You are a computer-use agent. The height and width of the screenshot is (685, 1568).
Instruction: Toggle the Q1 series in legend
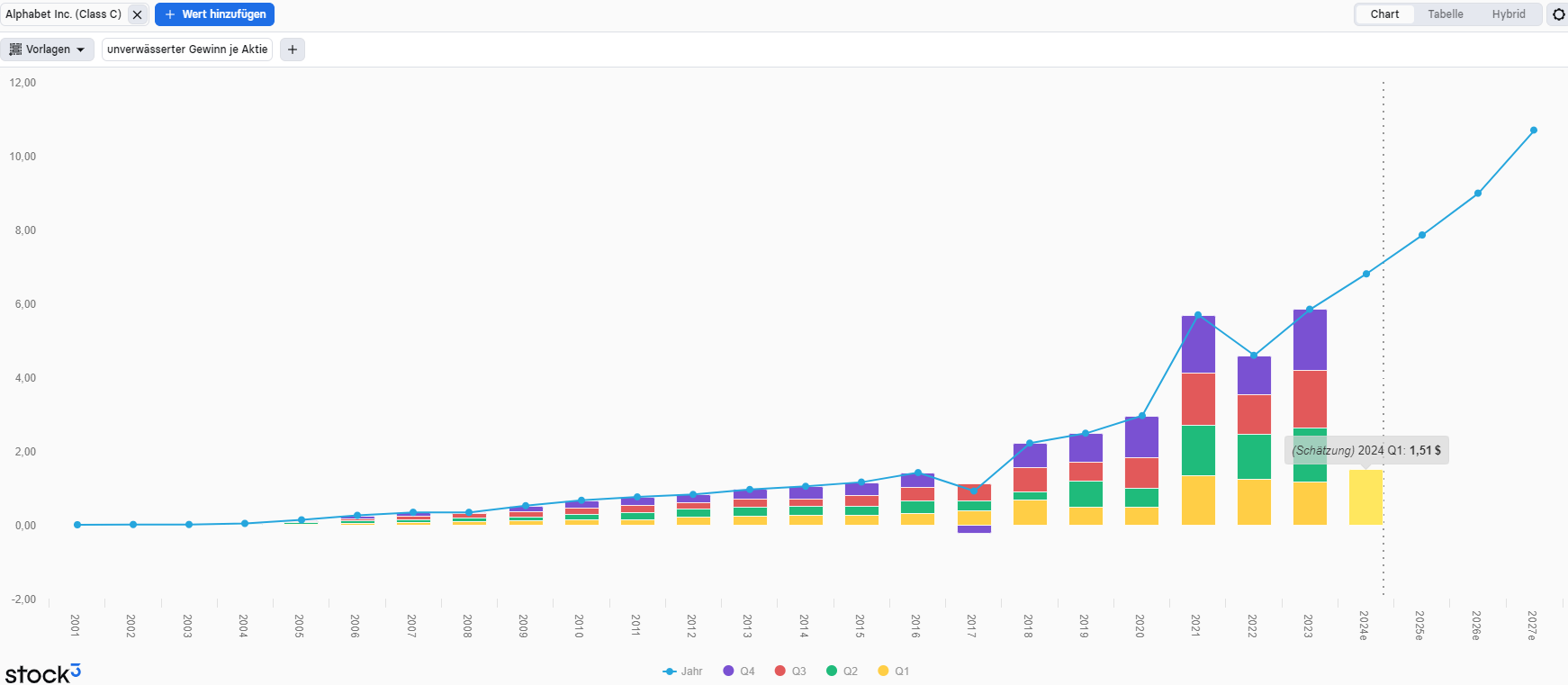point(893,671)
